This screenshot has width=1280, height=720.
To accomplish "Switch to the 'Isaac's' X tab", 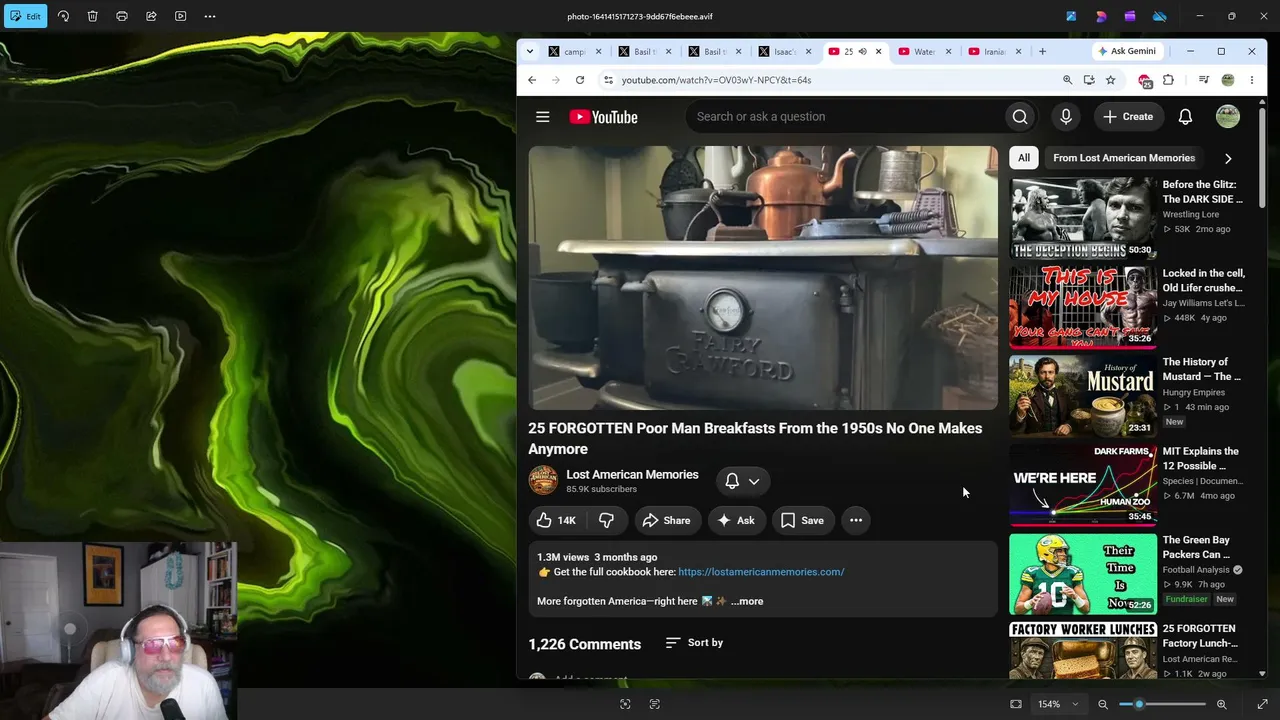I will [785, 51].
